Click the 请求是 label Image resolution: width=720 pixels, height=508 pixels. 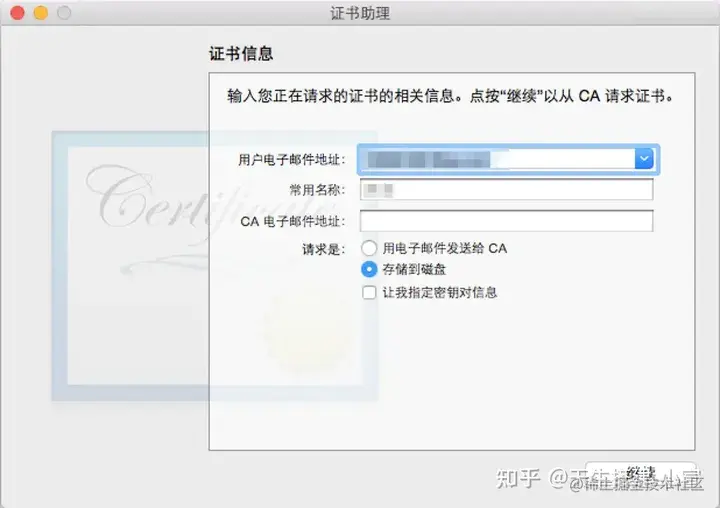[x=323, y=249]
